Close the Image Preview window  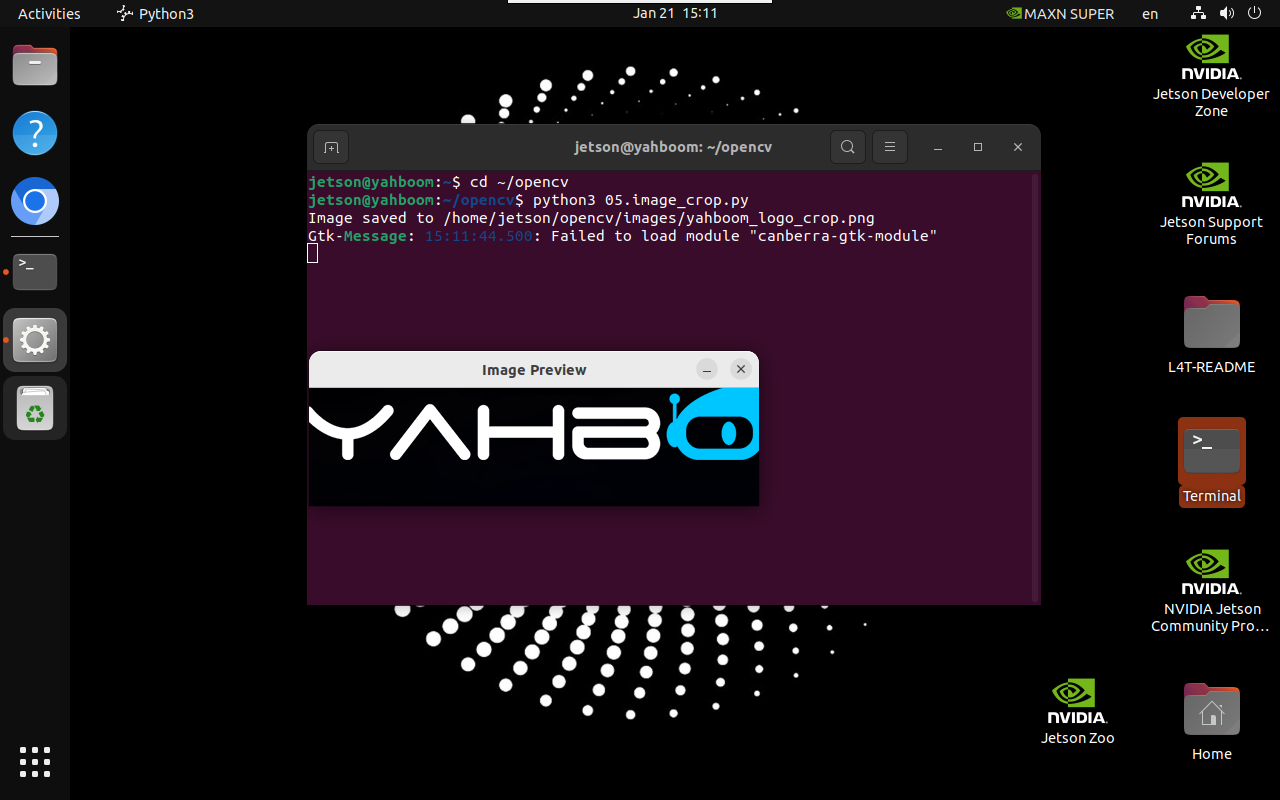741,370
